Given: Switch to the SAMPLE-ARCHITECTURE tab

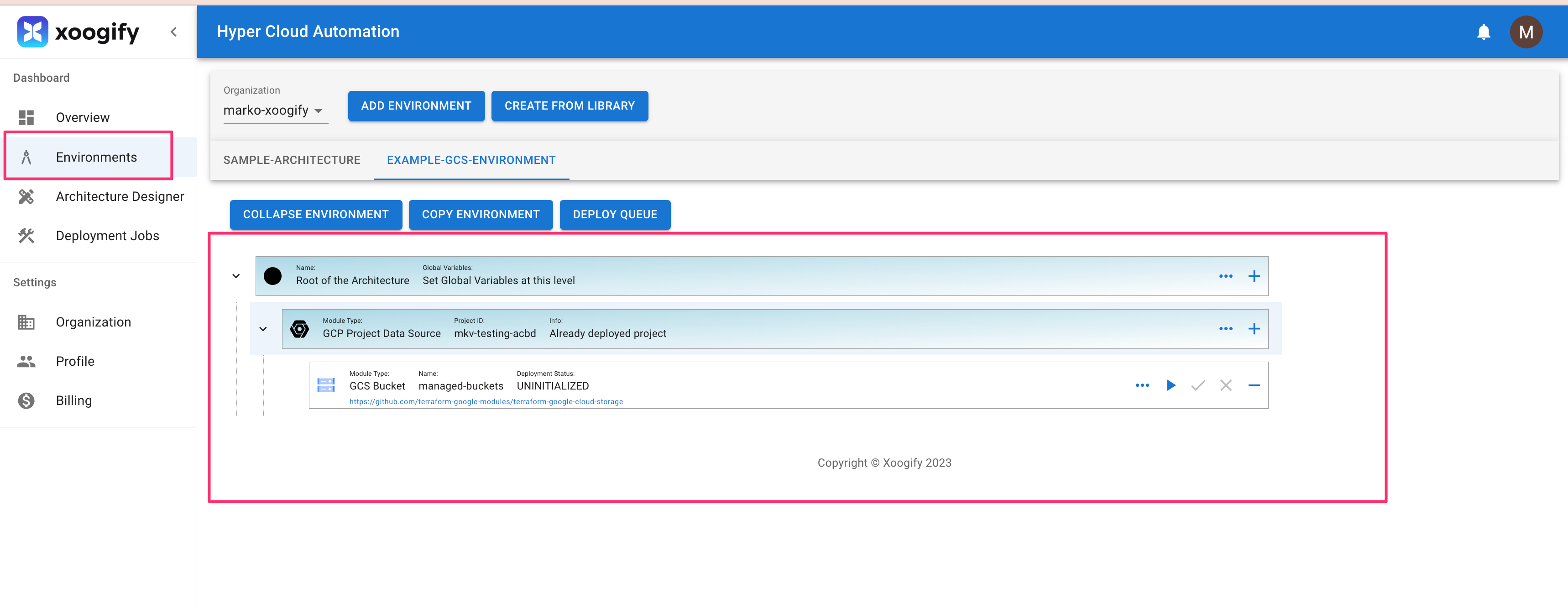Looking at the screenshot, I should coord(292,160).
